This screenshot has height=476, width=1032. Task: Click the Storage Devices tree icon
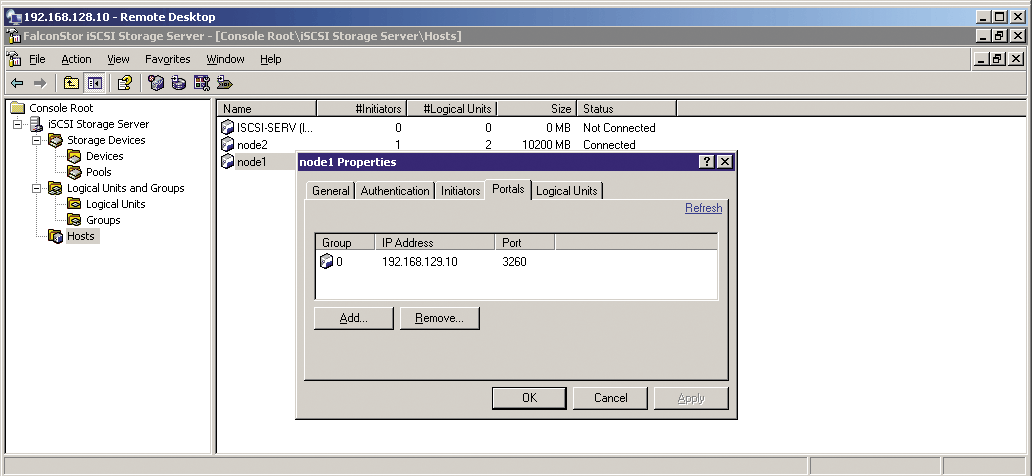pos(55,140)
